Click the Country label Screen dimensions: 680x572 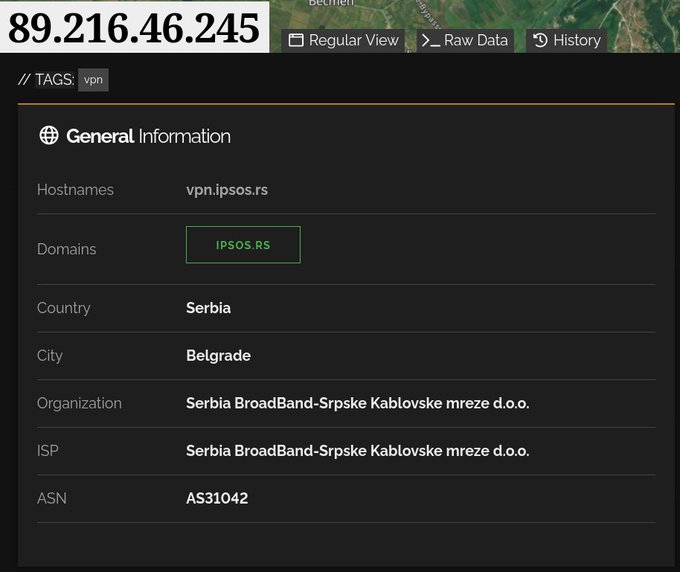[64, 308]
